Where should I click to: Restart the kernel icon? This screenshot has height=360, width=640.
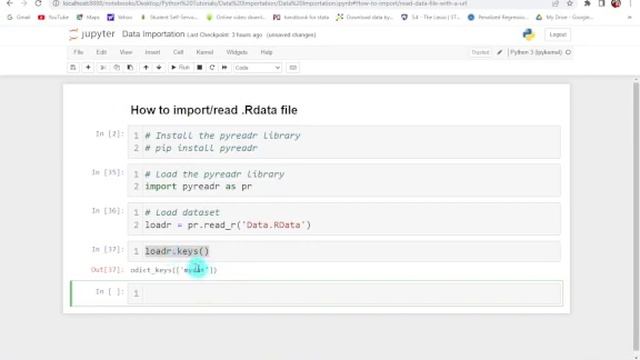pos(212,67)
